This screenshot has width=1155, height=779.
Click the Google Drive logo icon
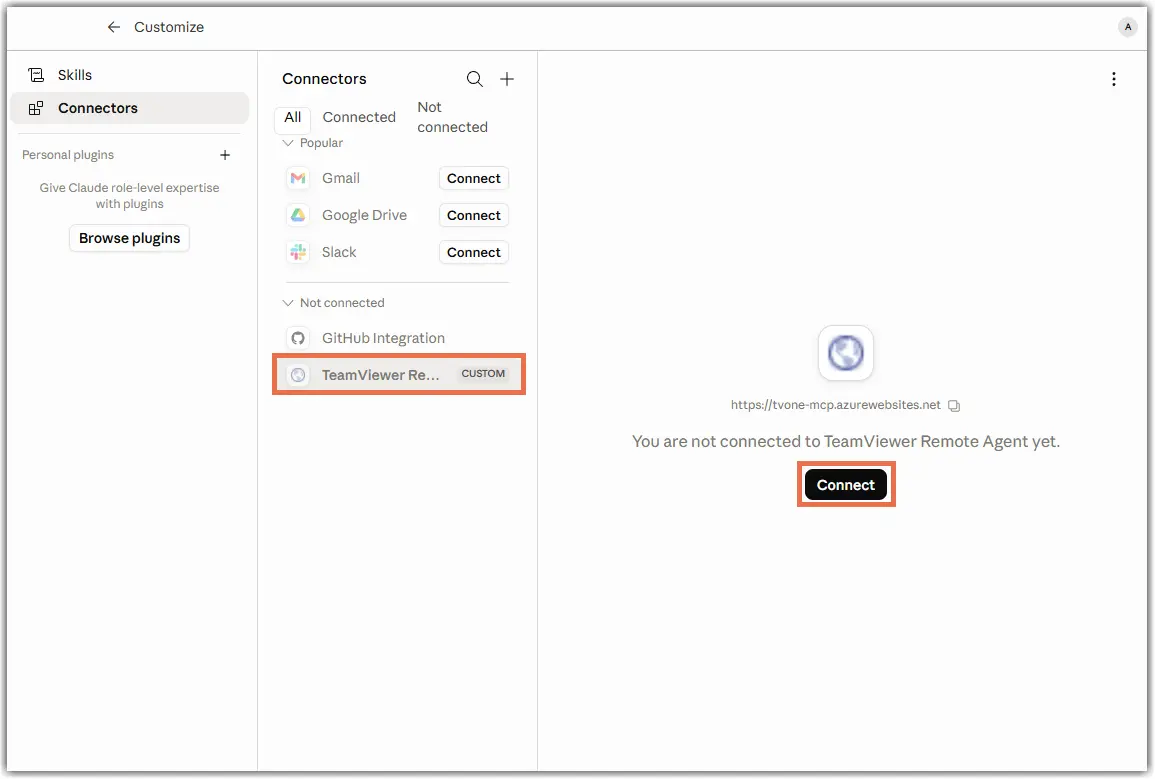pyautogui.click(x=298, y=215)
